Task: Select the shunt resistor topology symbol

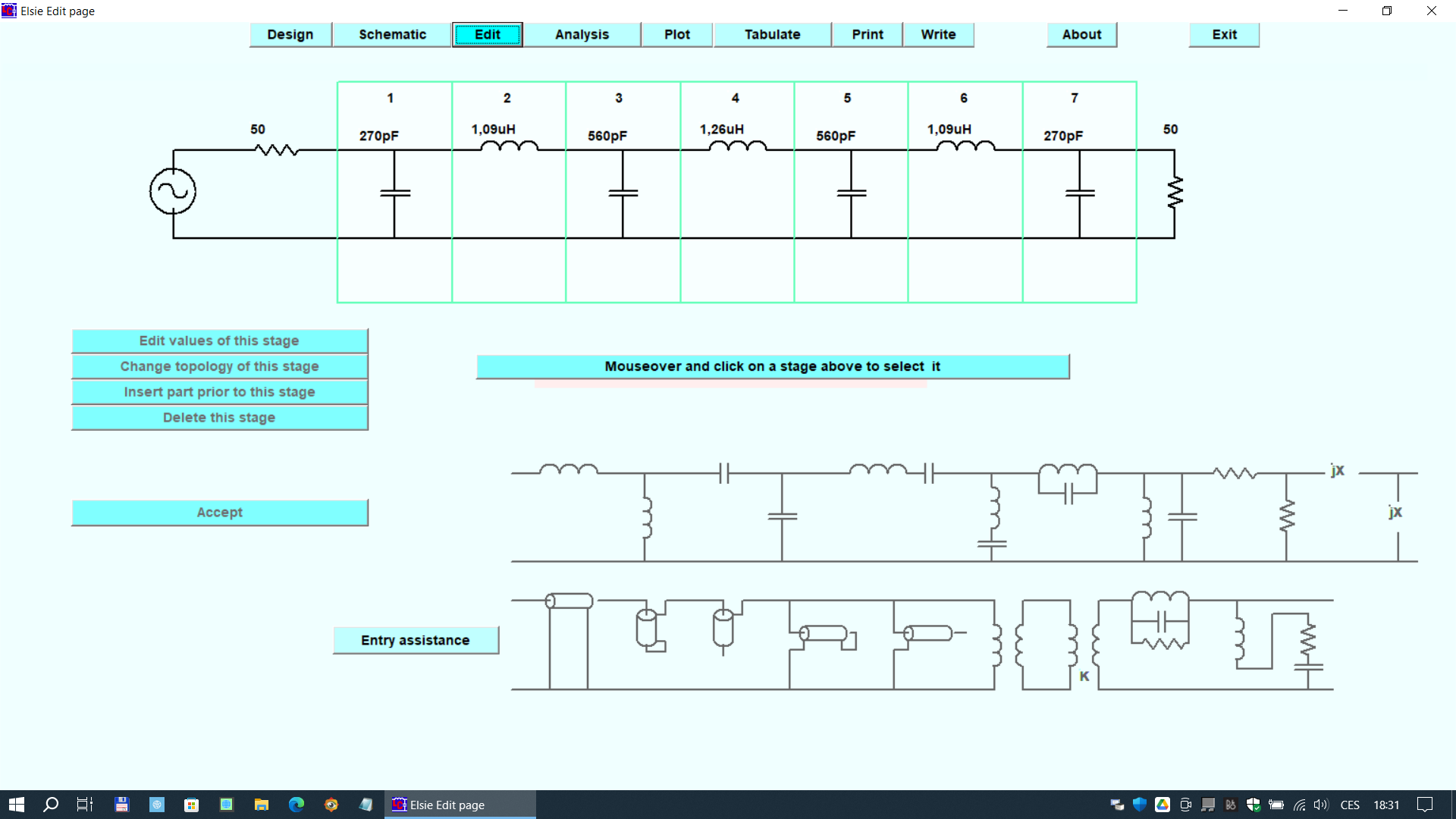Action: point(1286,516)
